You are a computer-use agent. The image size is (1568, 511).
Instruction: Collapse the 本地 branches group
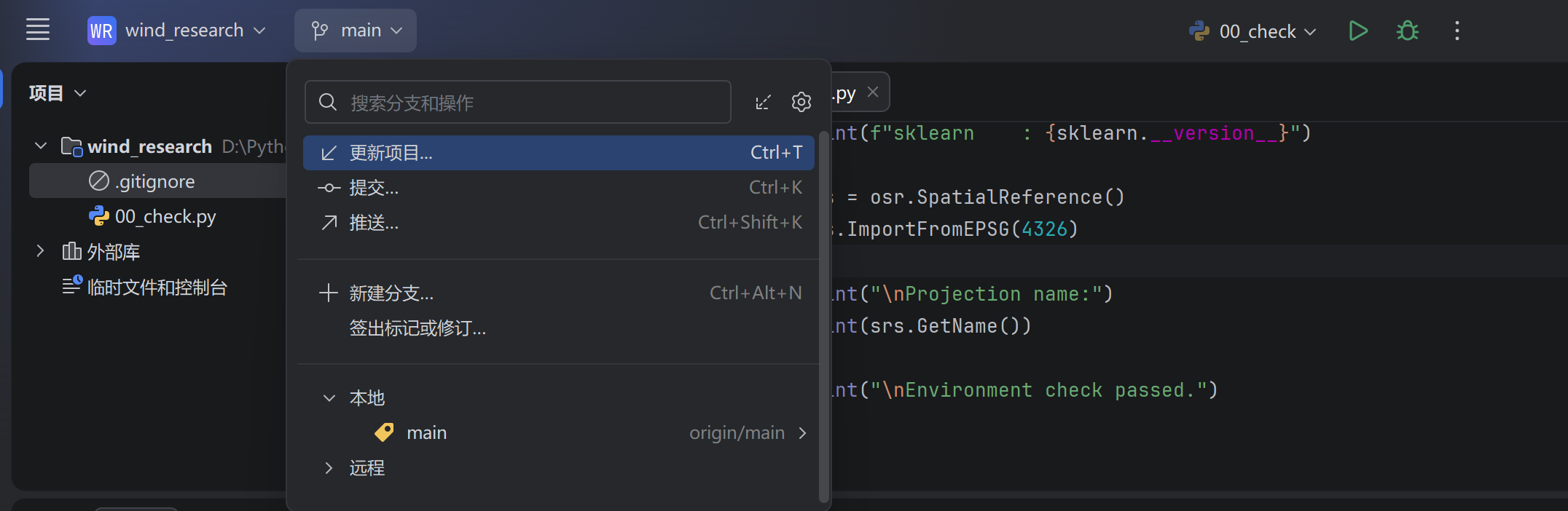(x=329, y=398)
